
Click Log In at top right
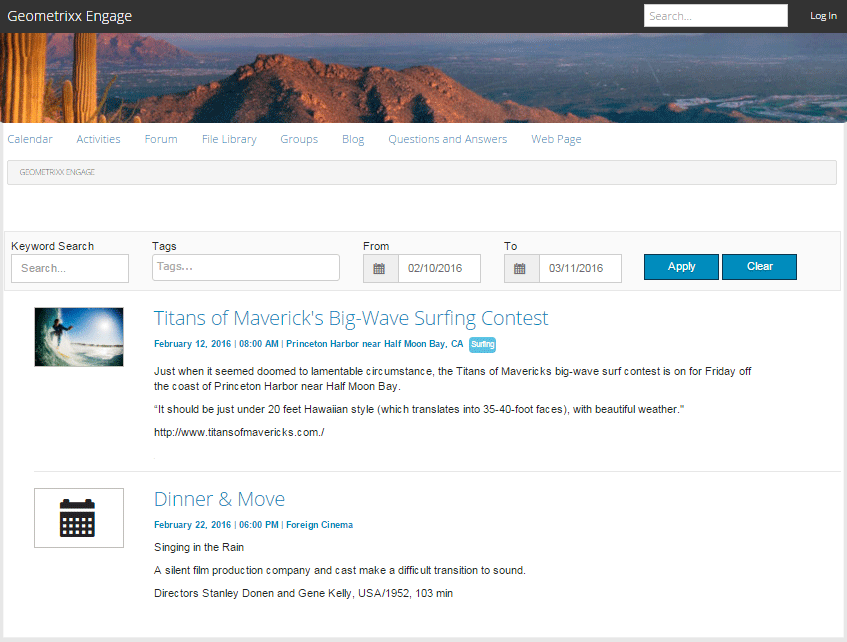point(823,16)
